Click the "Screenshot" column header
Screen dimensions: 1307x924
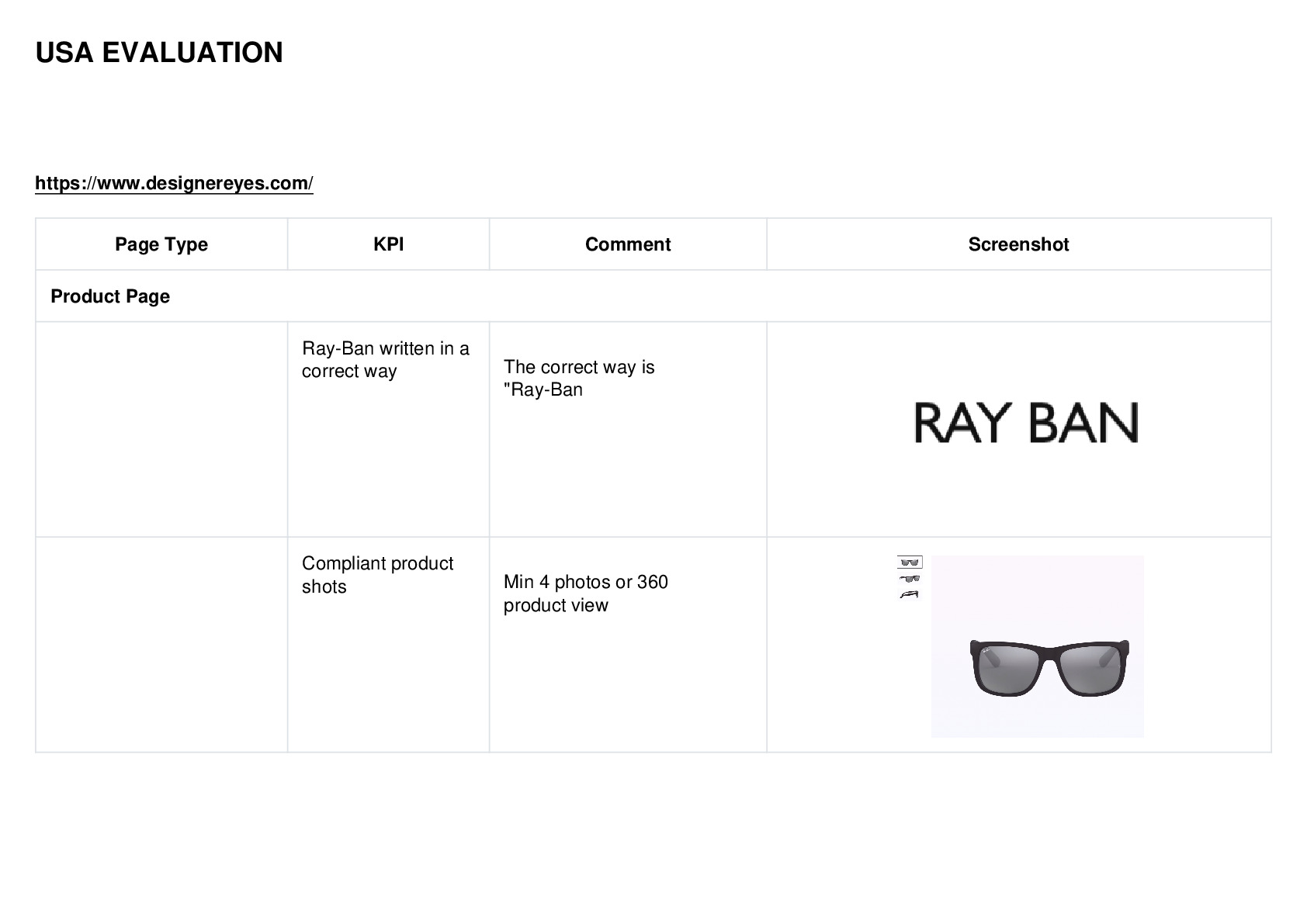pyautogui.click(x=1018, y=244)
